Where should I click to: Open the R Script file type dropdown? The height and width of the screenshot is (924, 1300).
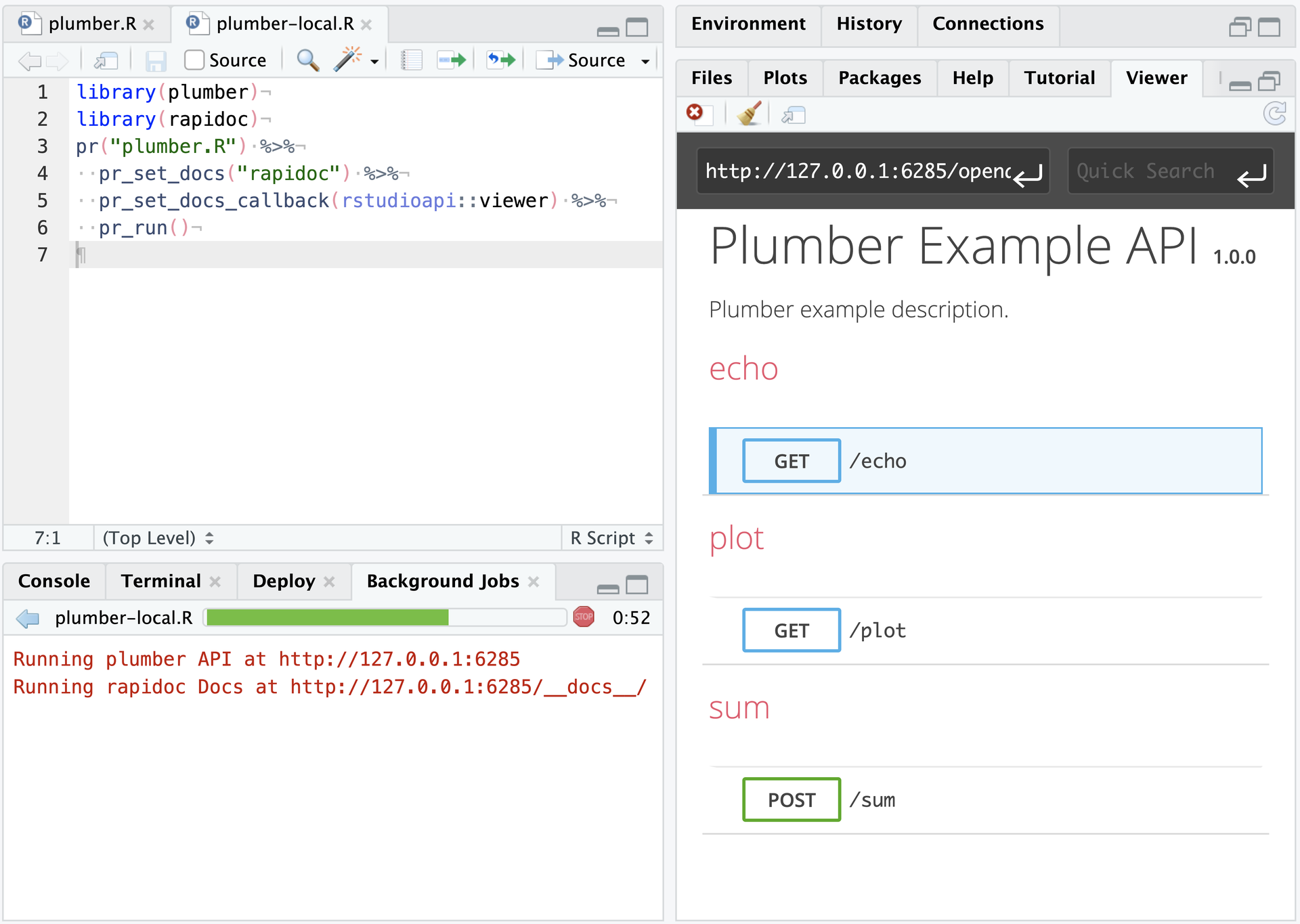point(611,538)
